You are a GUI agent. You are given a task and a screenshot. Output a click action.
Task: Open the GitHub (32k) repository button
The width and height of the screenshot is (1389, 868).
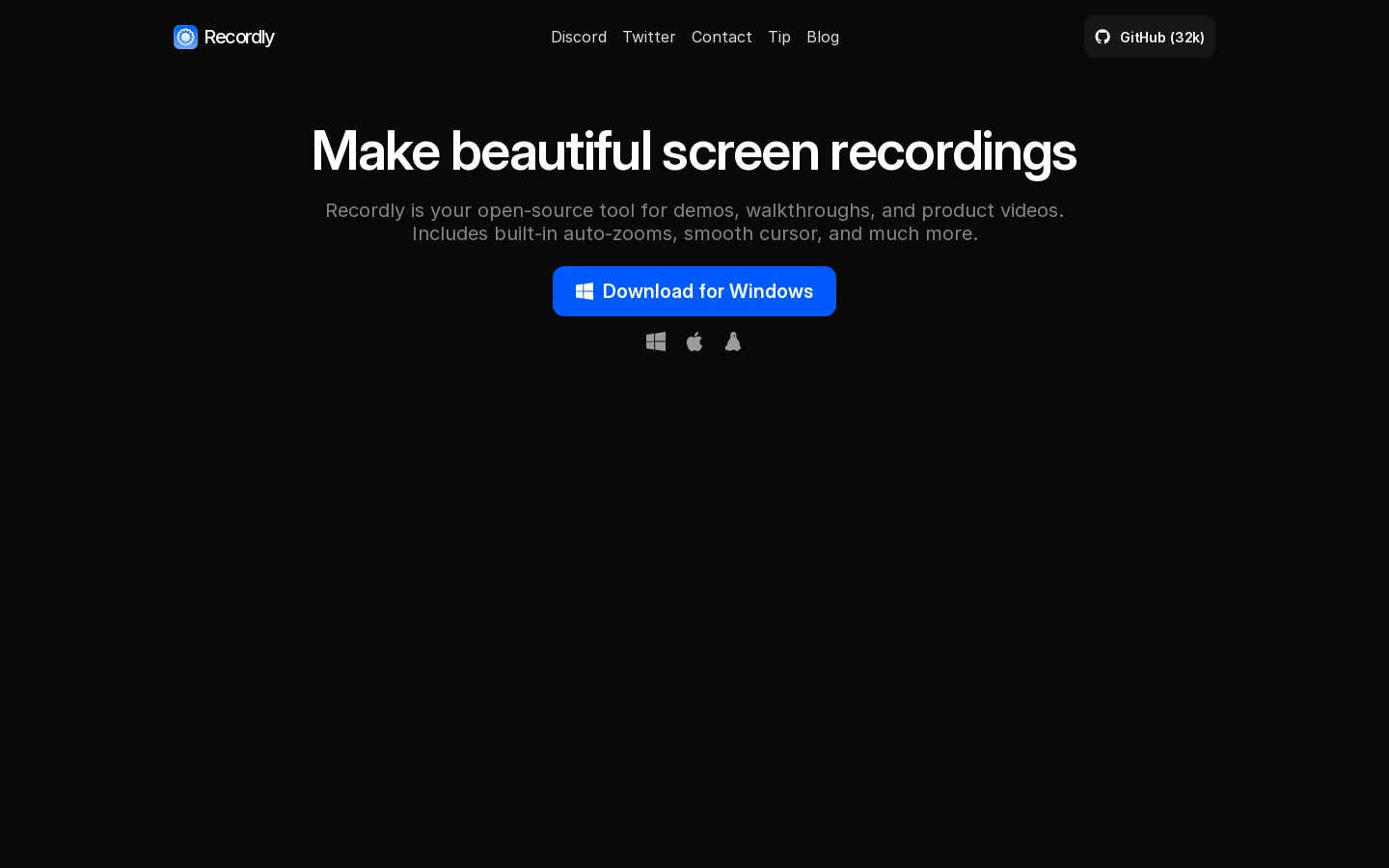[1150, 37]
